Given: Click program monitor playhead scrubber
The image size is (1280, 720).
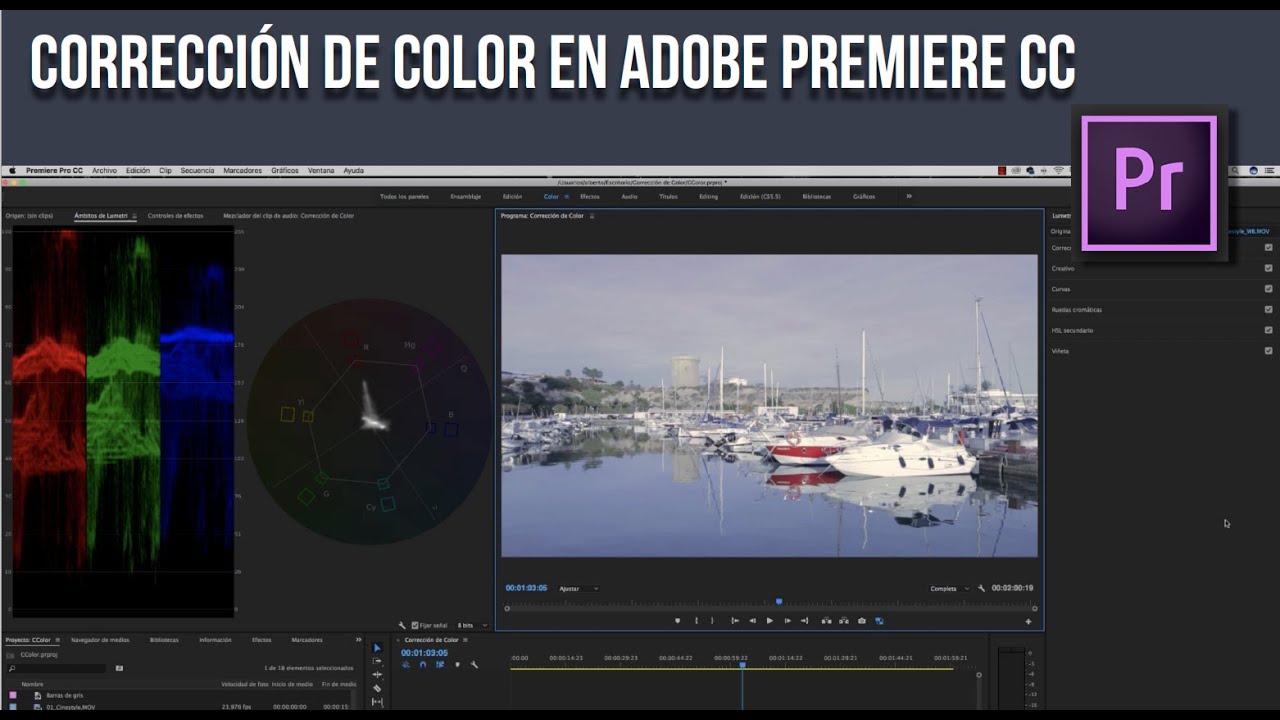Looking at the screenshot, I should pos(779,602).
